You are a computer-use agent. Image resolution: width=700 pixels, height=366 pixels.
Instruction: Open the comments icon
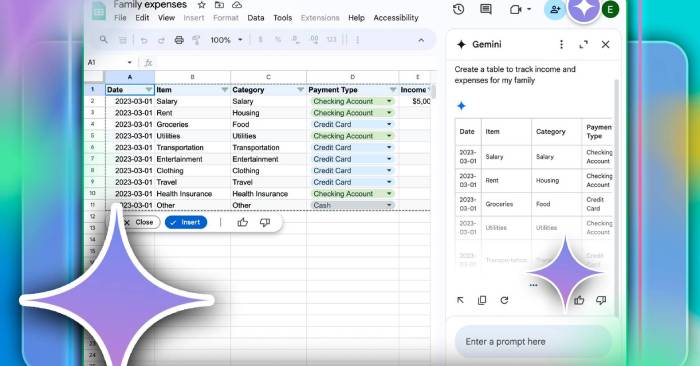[486, 9]
